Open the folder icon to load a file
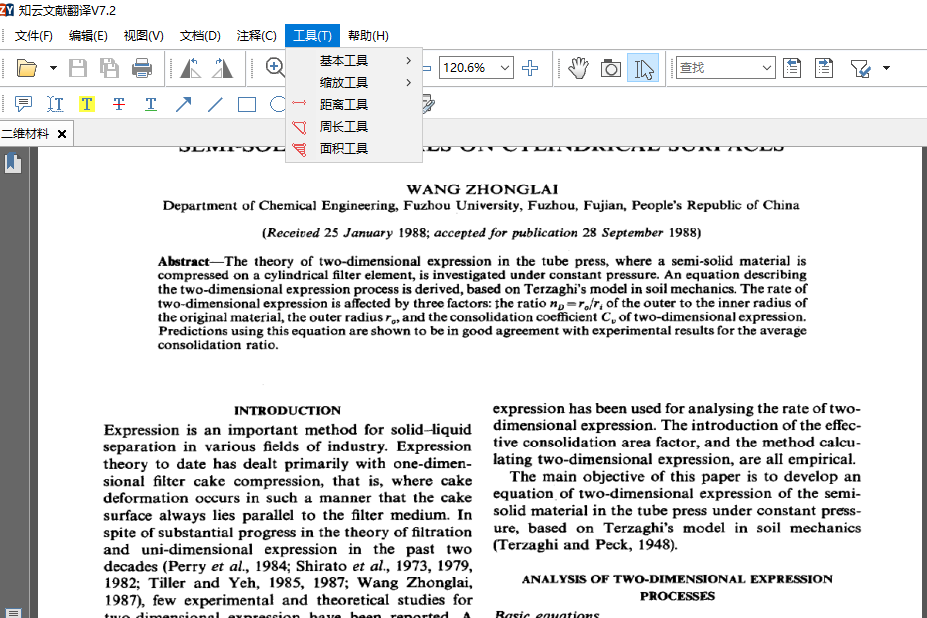This screenshot has height=618, width=927. coord(27,68)
